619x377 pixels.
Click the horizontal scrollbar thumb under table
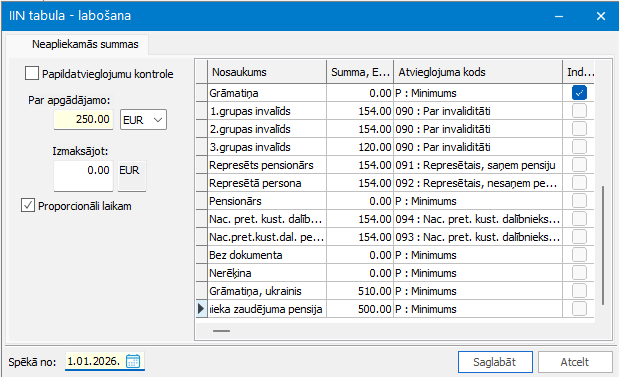[x=221, y=331]
